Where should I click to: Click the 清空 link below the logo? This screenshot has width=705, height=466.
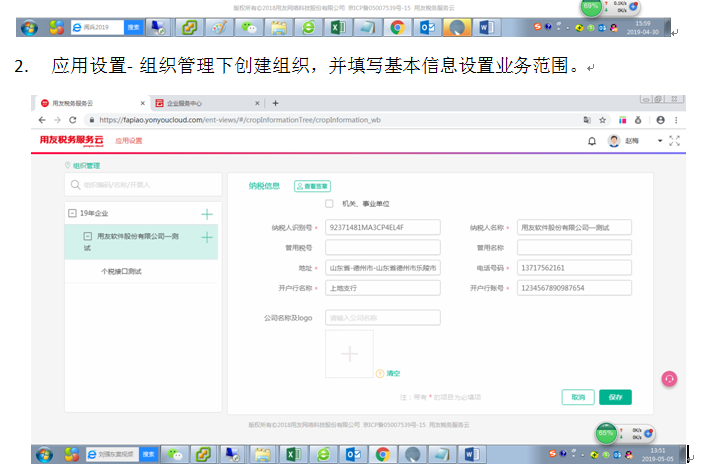pyautogui.click(x=393, y=373)
